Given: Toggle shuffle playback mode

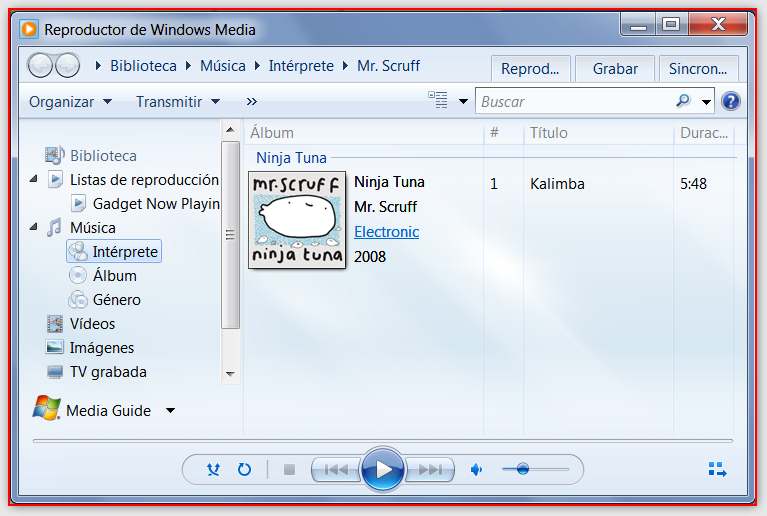Looking at the screenshot, I should point(213,470).
